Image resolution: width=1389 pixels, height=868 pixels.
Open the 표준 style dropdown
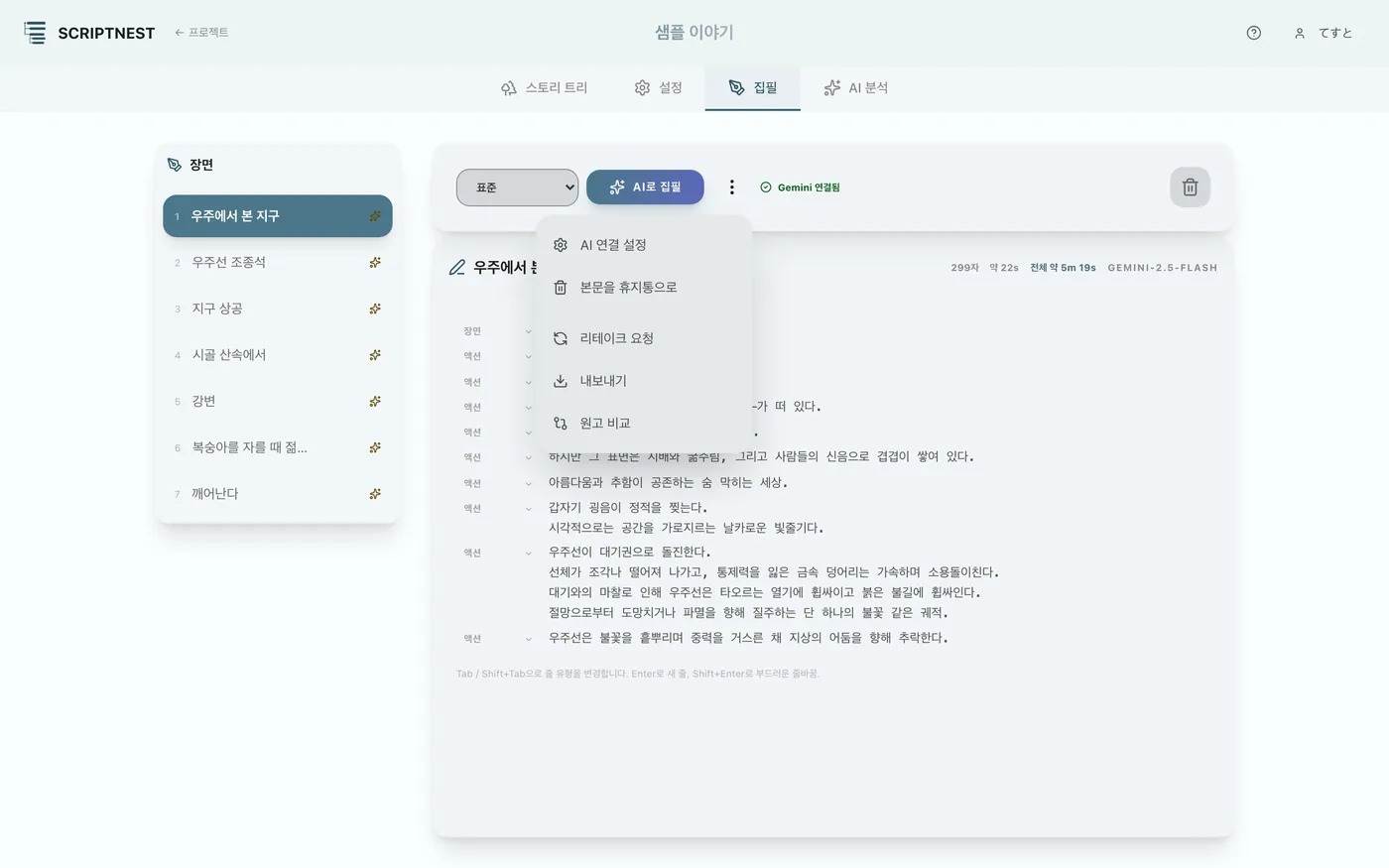[x=517, y=187]
